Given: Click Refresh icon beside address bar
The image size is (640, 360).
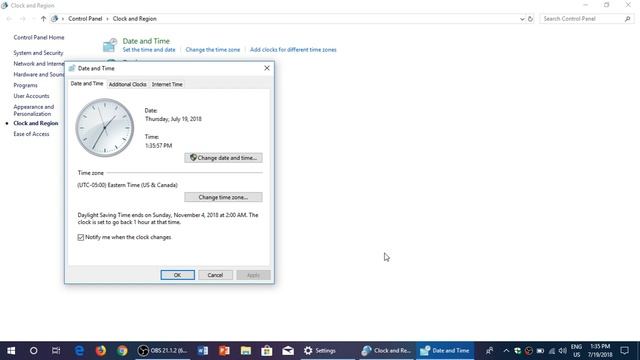Looking at the screenshot, I should click(530, 19).
